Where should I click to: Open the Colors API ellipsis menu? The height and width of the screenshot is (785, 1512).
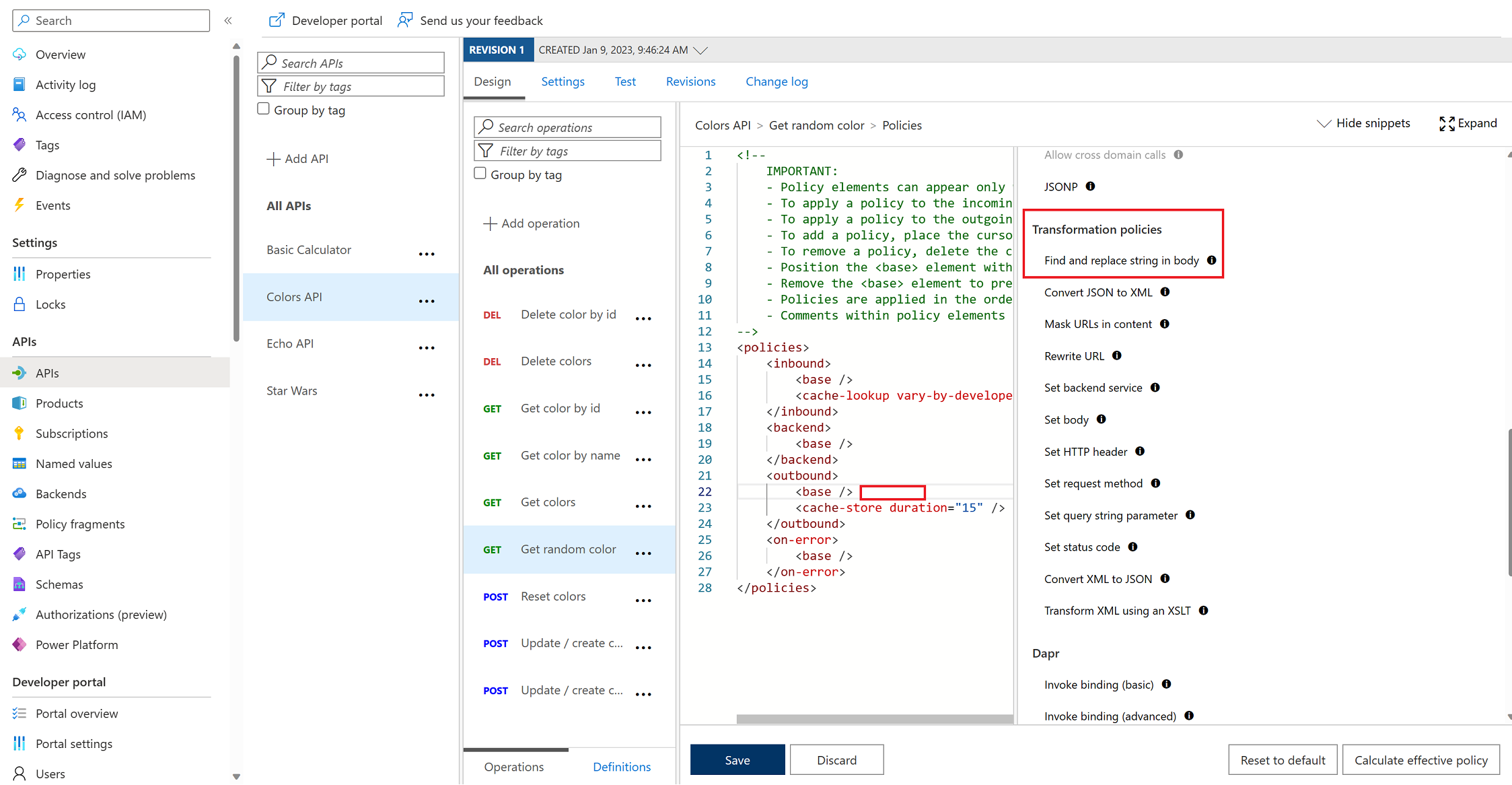point(427,301)
